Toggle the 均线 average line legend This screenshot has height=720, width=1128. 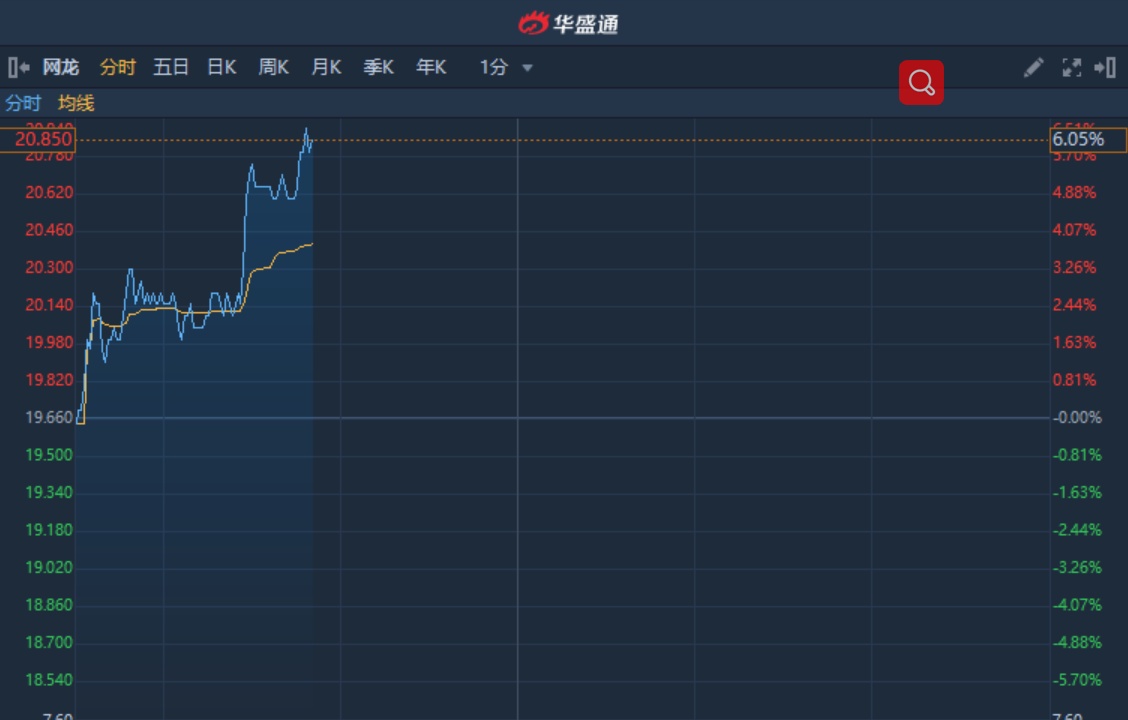click(x=76, y=103)
